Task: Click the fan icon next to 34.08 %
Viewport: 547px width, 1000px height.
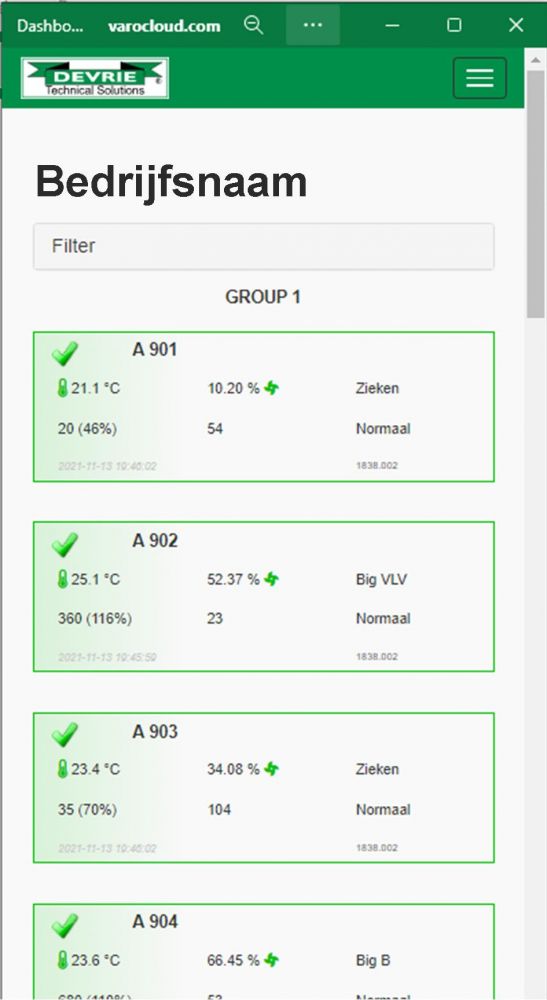Action: click(272, 769)
